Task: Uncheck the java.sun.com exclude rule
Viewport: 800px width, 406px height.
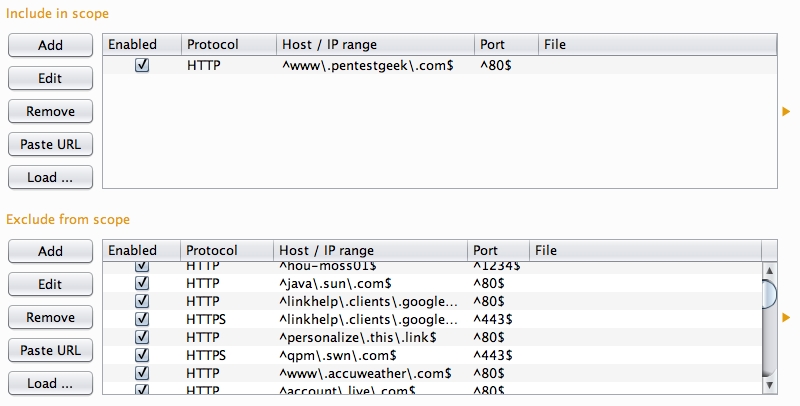Action: [141, 284]
